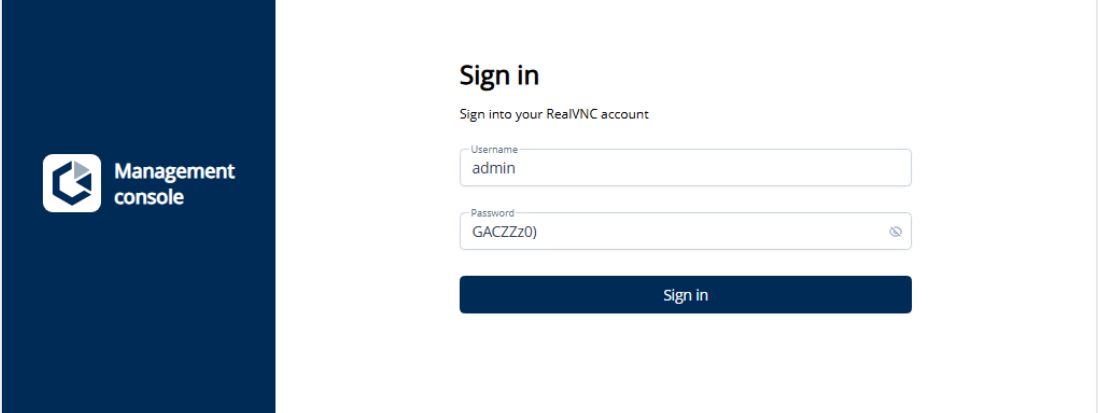1098x413 pixels.
Task: Click the "Sign in" label inside the button
Action: tap(685, 295)
